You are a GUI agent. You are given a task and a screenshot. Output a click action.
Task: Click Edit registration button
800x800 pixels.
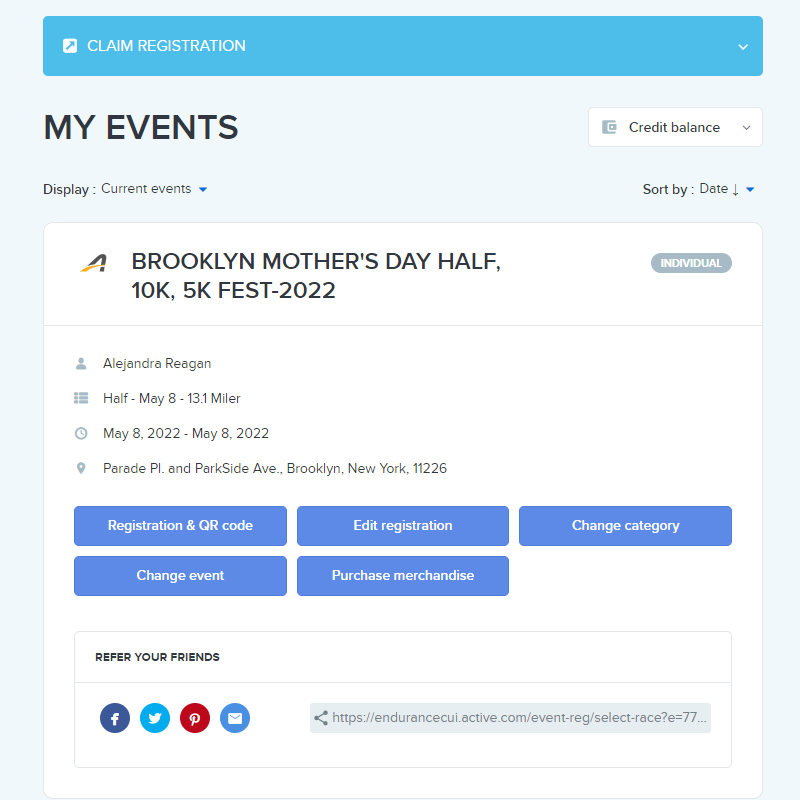(403, 526)
